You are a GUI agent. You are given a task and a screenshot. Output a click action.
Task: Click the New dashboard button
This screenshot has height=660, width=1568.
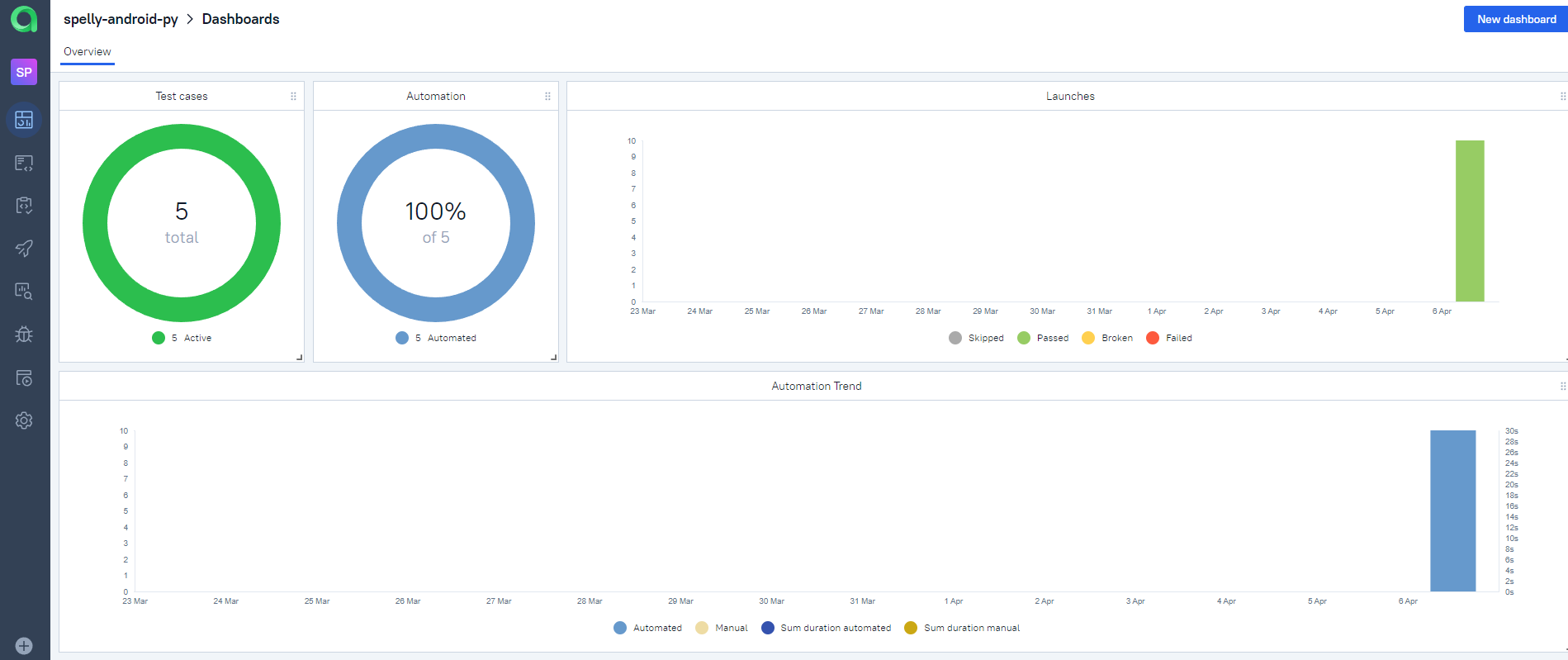[1516, 19]
